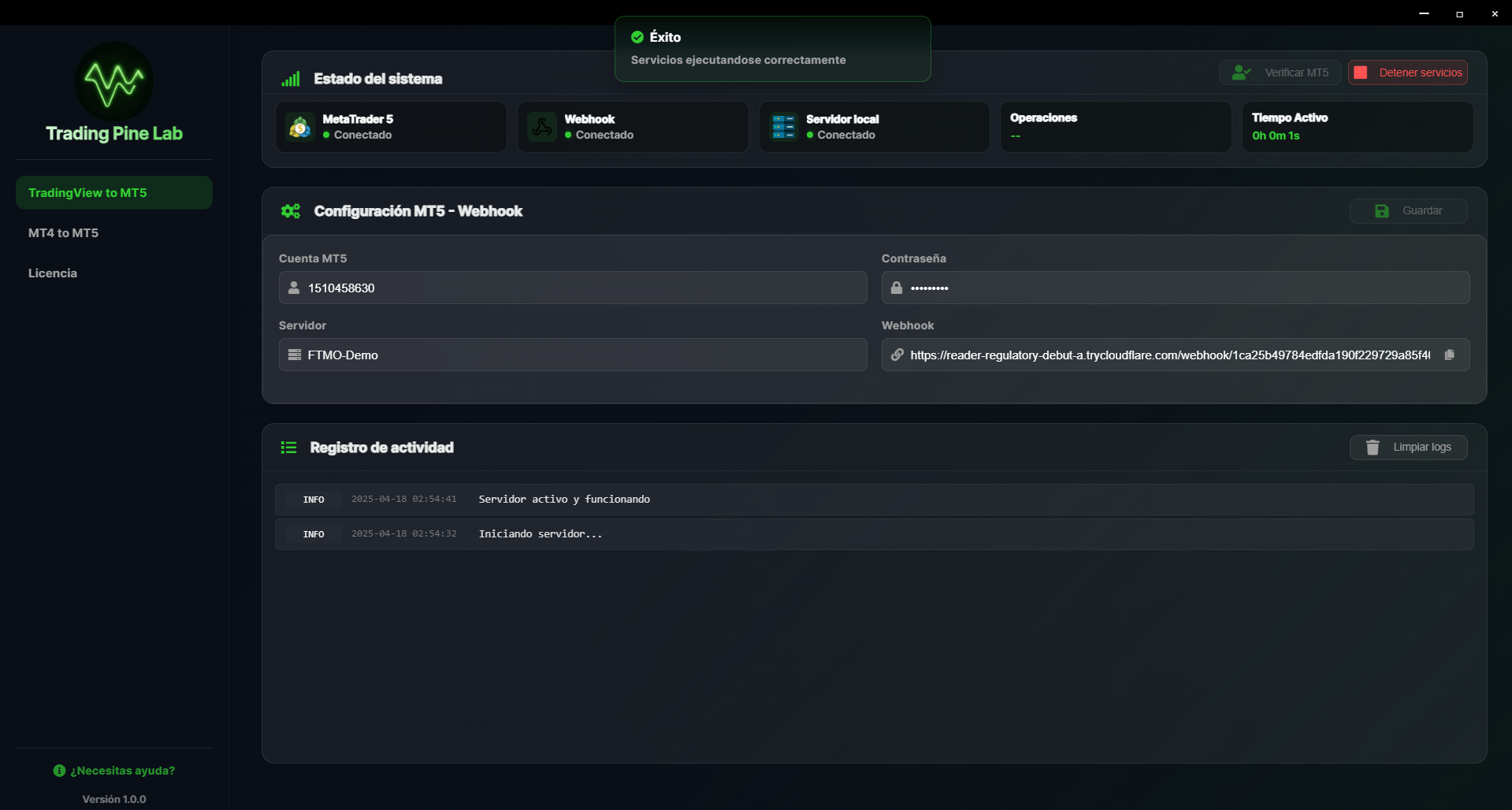This screenshot has height=810, width=1512.
Task: Click the lock icon in Contraseña field
Action: (897, 288)
